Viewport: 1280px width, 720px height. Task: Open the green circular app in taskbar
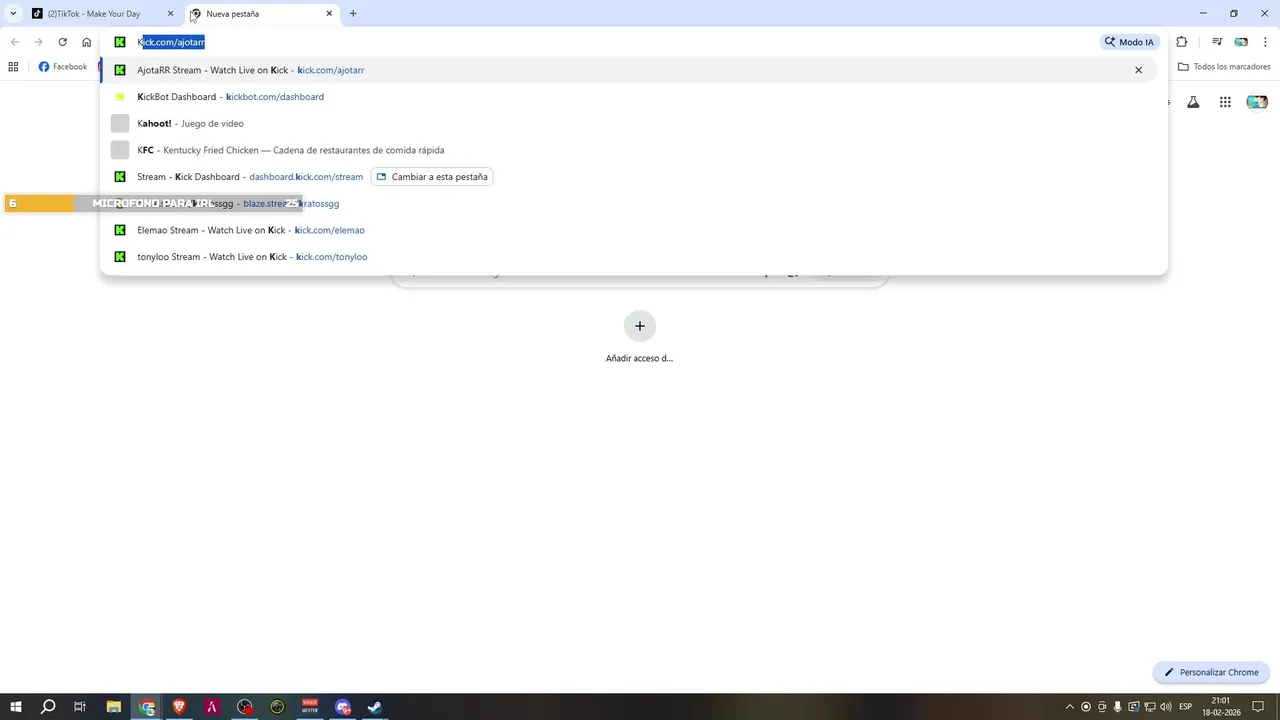pyautogui.click(x=277, y=707)
